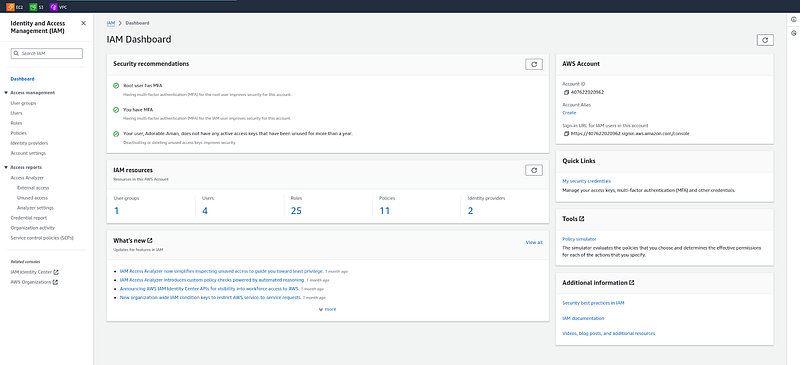The image size is (800, 365).
Task: Open the User groups count 1
Action: click(x=116, y=210)
